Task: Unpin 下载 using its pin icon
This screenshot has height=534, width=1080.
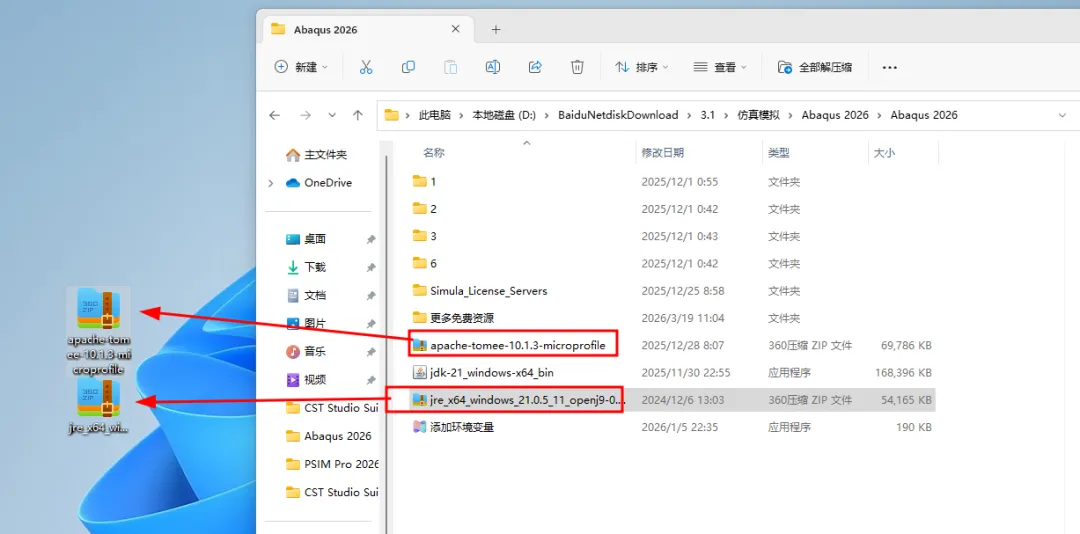Action: (371, 267)
